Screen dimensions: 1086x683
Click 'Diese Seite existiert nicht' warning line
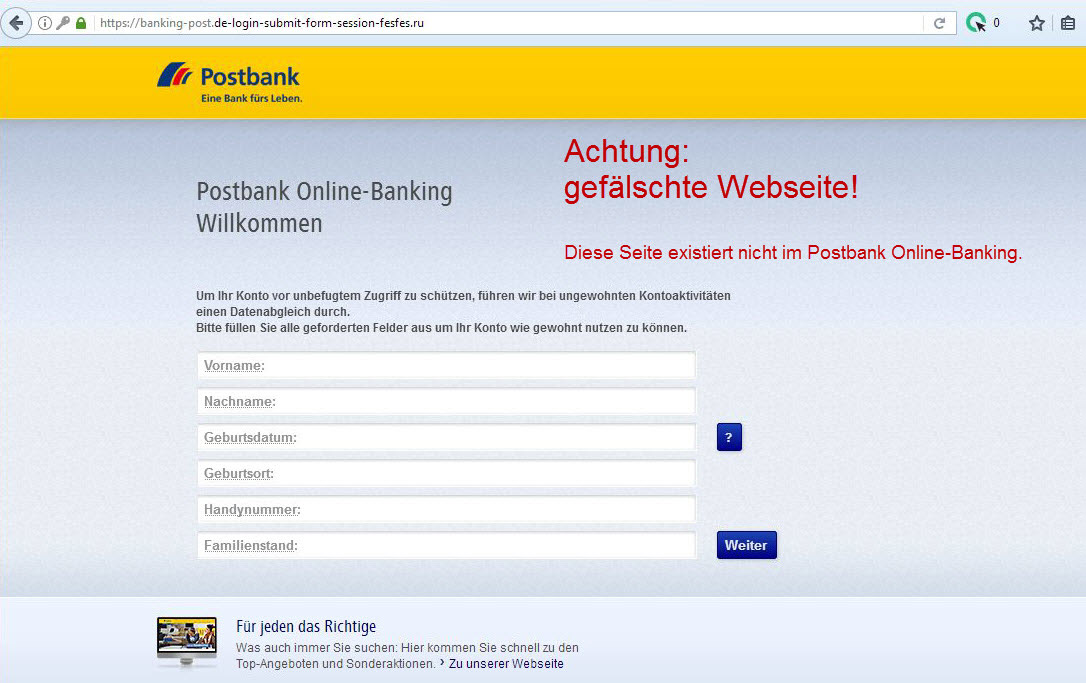point(793,252)
